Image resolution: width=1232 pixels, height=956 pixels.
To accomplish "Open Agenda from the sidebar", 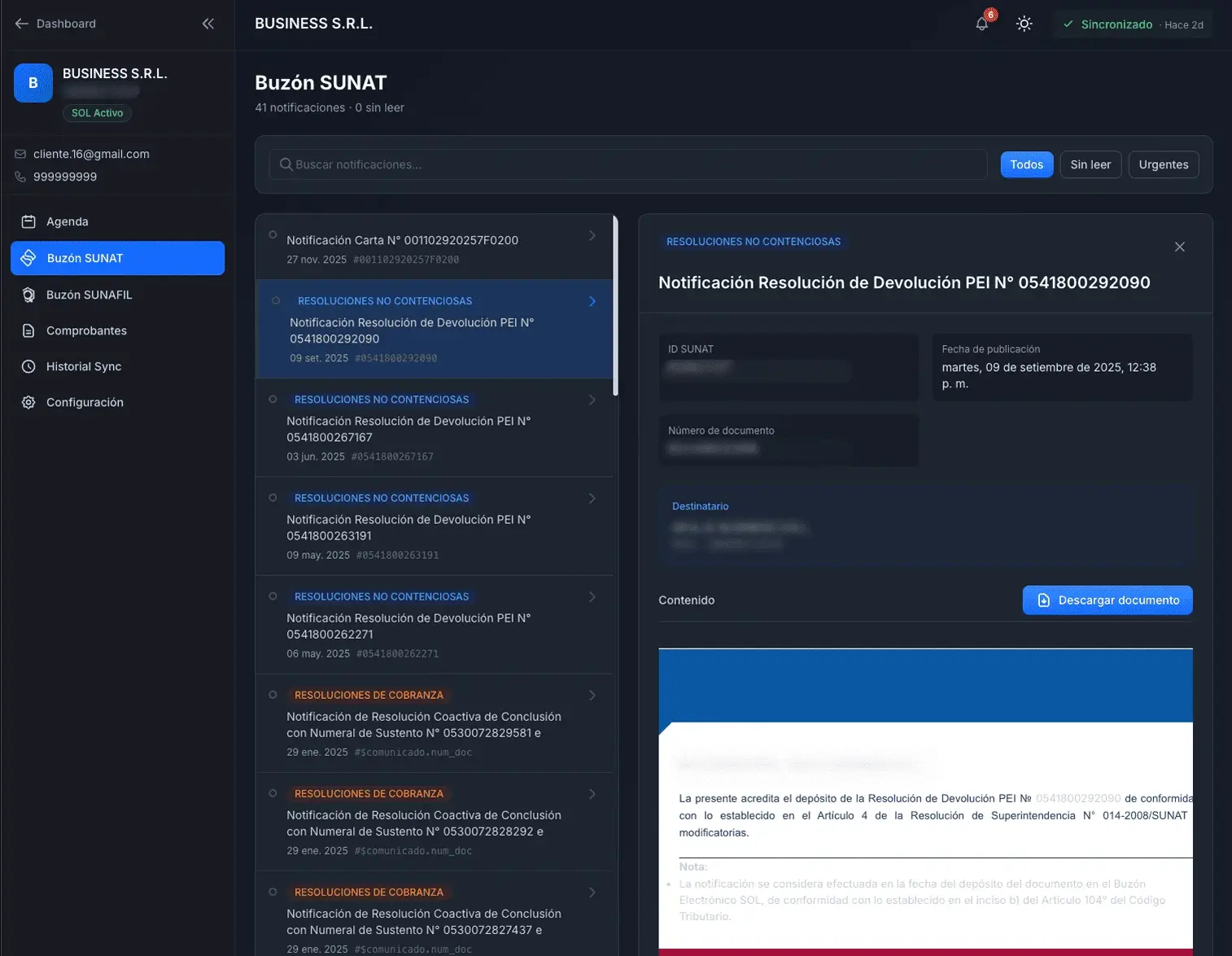I will (x=68, y=221).
